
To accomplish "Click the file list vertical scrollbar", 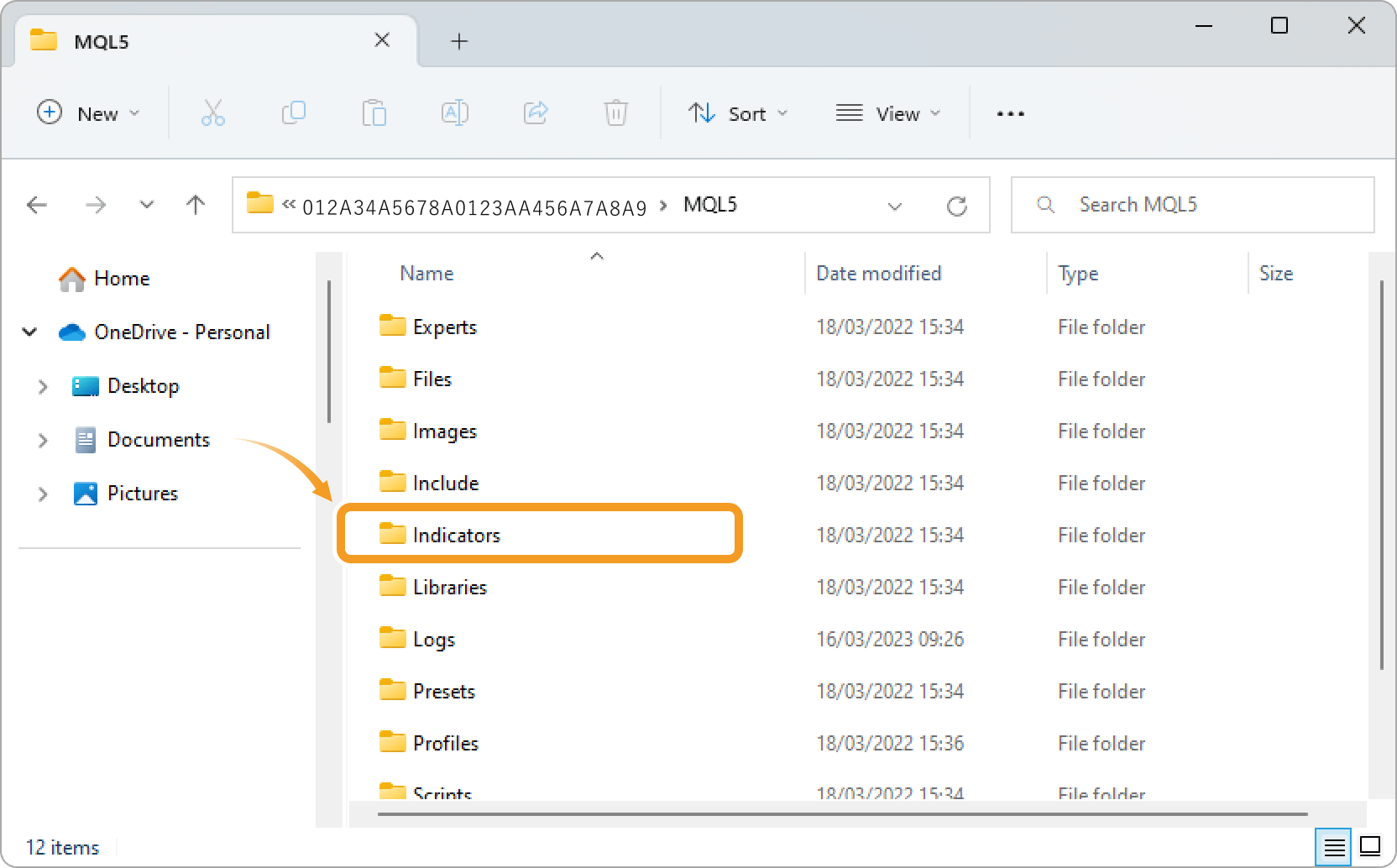I will click(1381, 475).
